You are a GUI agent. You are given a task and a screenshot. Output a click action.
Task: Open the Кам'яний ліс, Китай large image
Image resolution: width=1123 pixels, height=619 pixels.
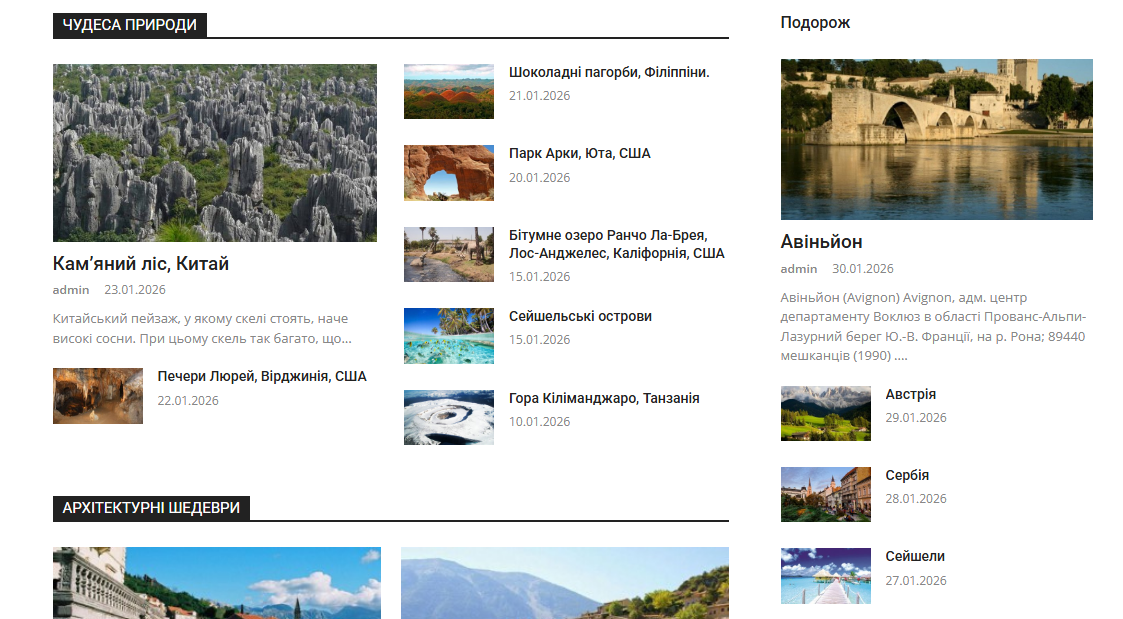tap(215, 153)
